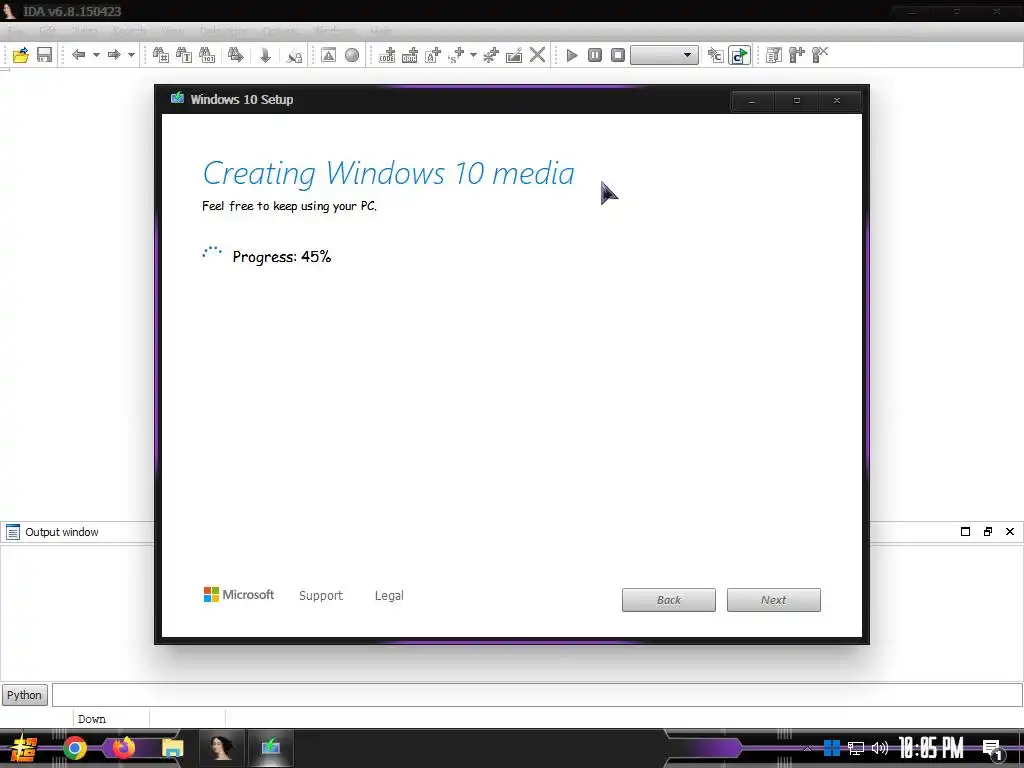Click the Back button in Windows 10 Setup

pos(669,600)
